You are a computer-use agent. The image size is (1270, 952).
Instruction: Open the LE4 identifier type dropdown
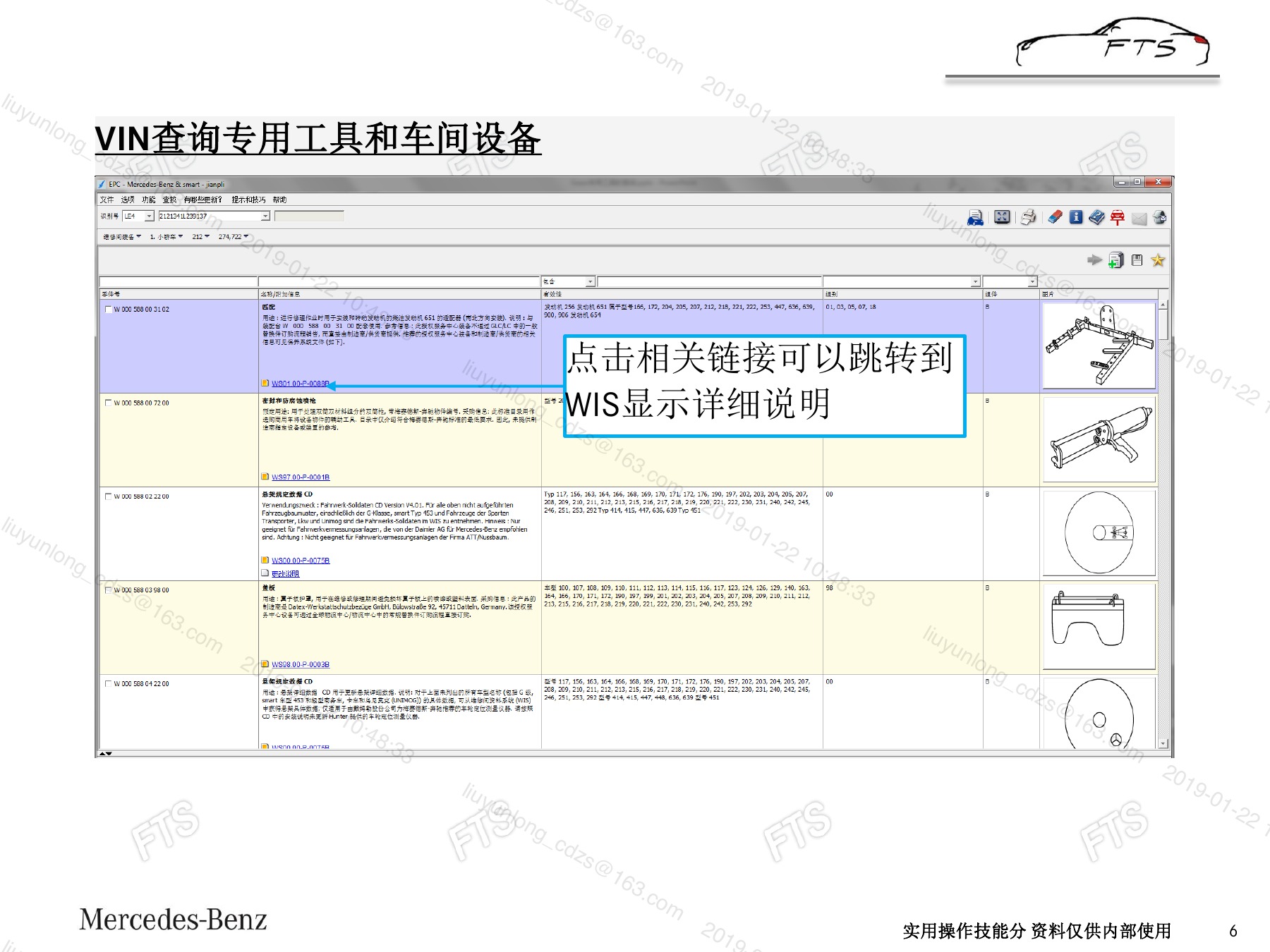[149, 216]
